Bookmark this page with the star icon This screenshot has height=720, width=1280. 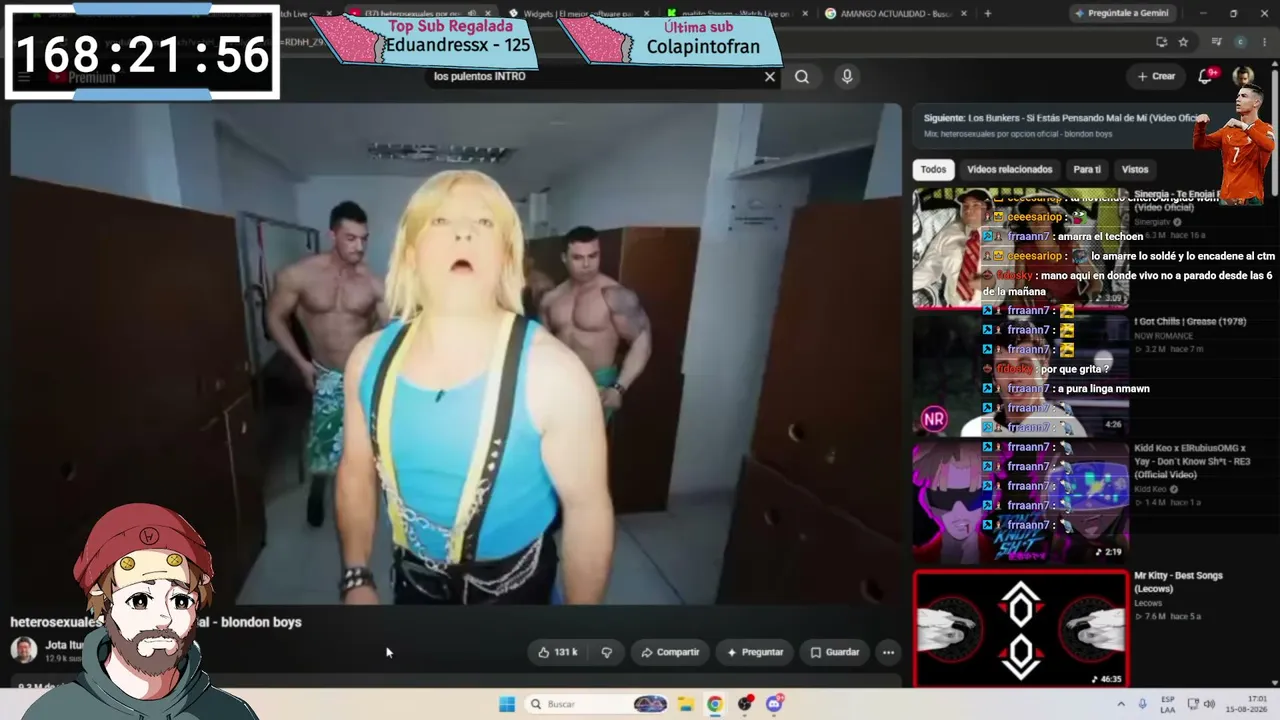pos(1183,42)
